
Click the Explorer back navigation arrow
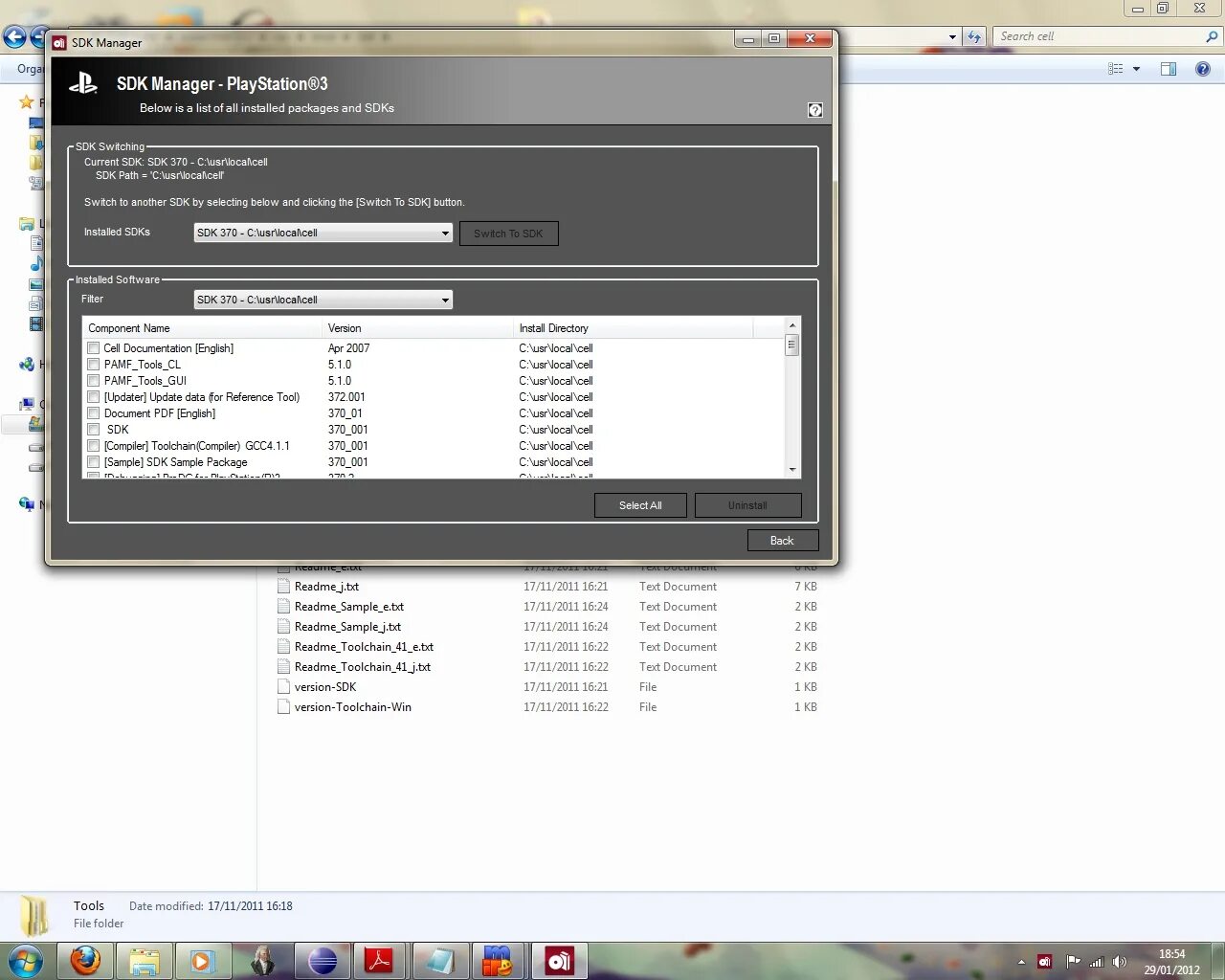(14, 37)
